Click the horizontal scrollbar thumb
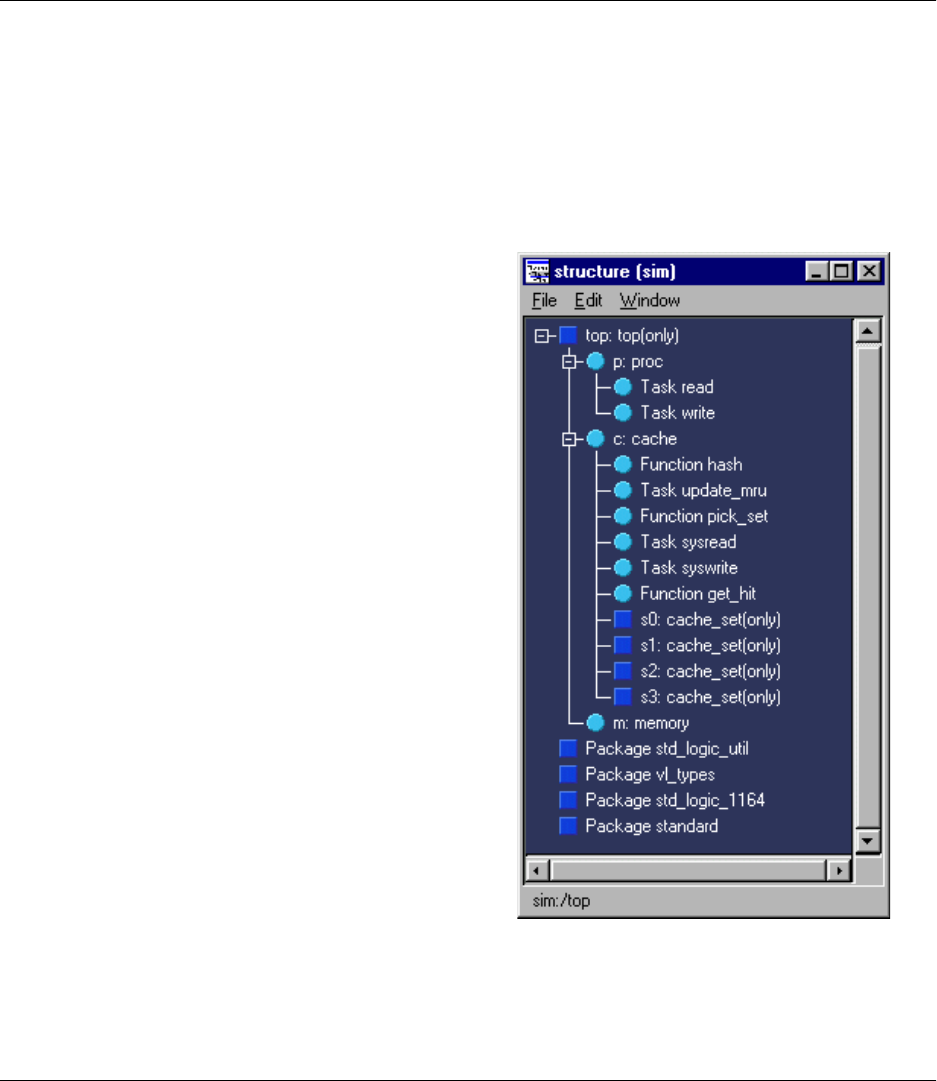937x1081 pixels. click(x=687, y=871)
